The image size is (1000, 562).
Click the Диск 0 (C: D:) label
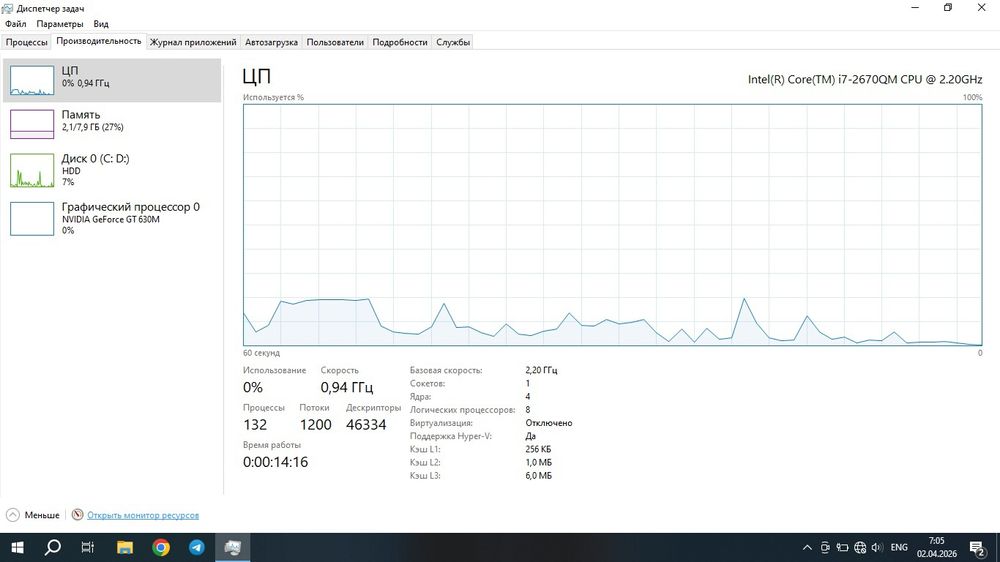tap(96, 158)
